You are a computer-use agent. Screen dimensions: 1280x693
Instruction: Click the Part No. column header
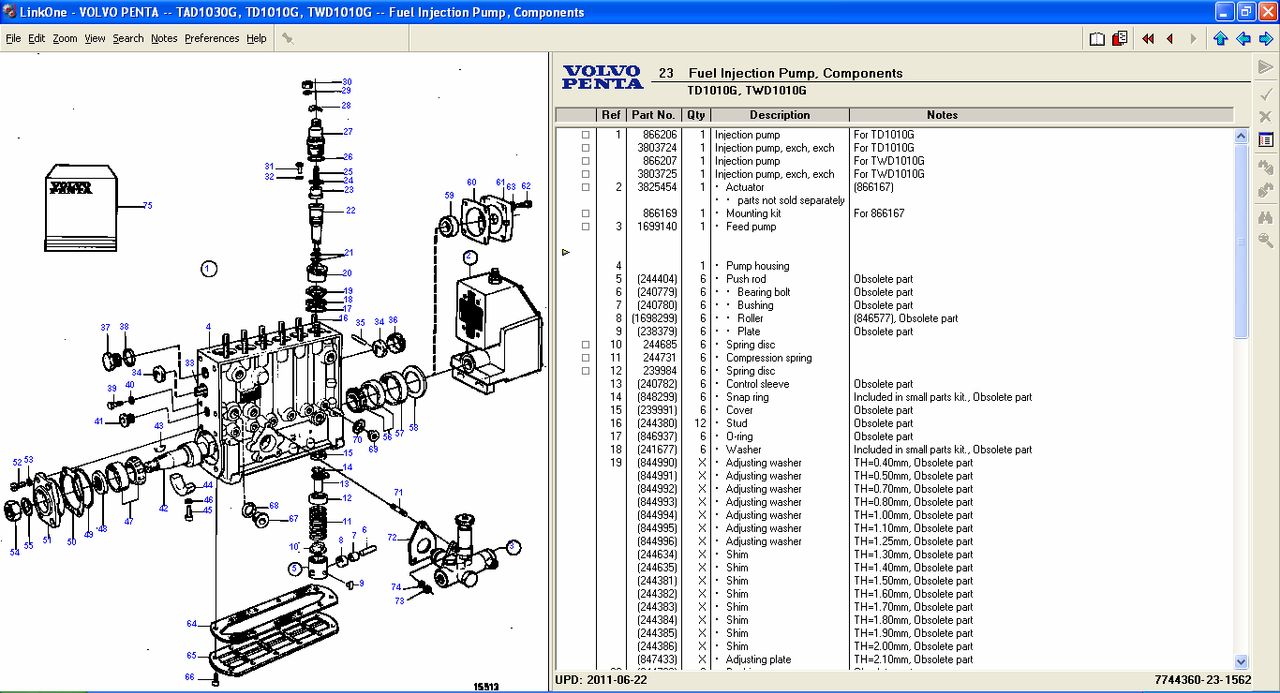(654, 115)
